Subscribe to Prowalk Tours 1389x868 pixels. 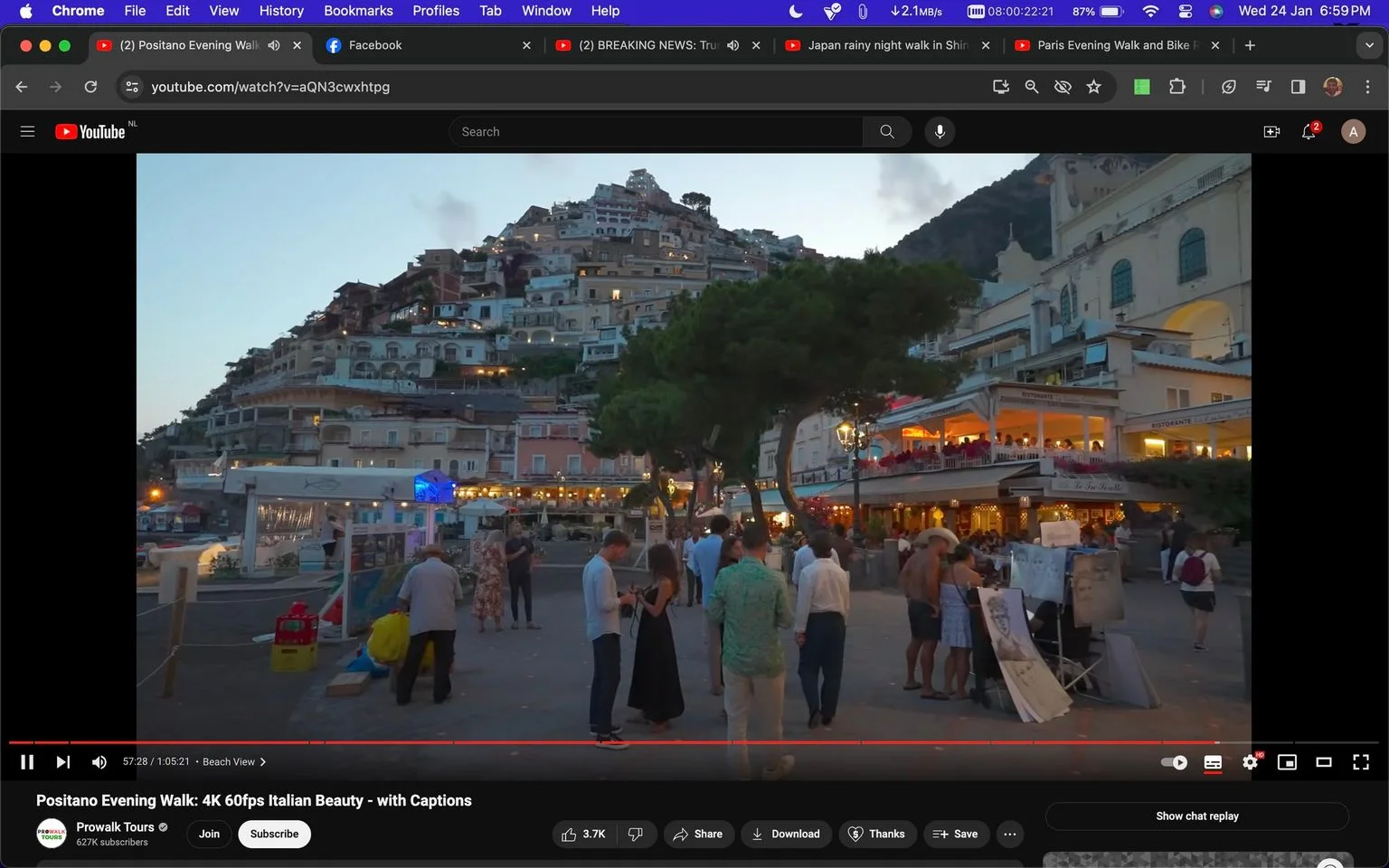point(274,834)
